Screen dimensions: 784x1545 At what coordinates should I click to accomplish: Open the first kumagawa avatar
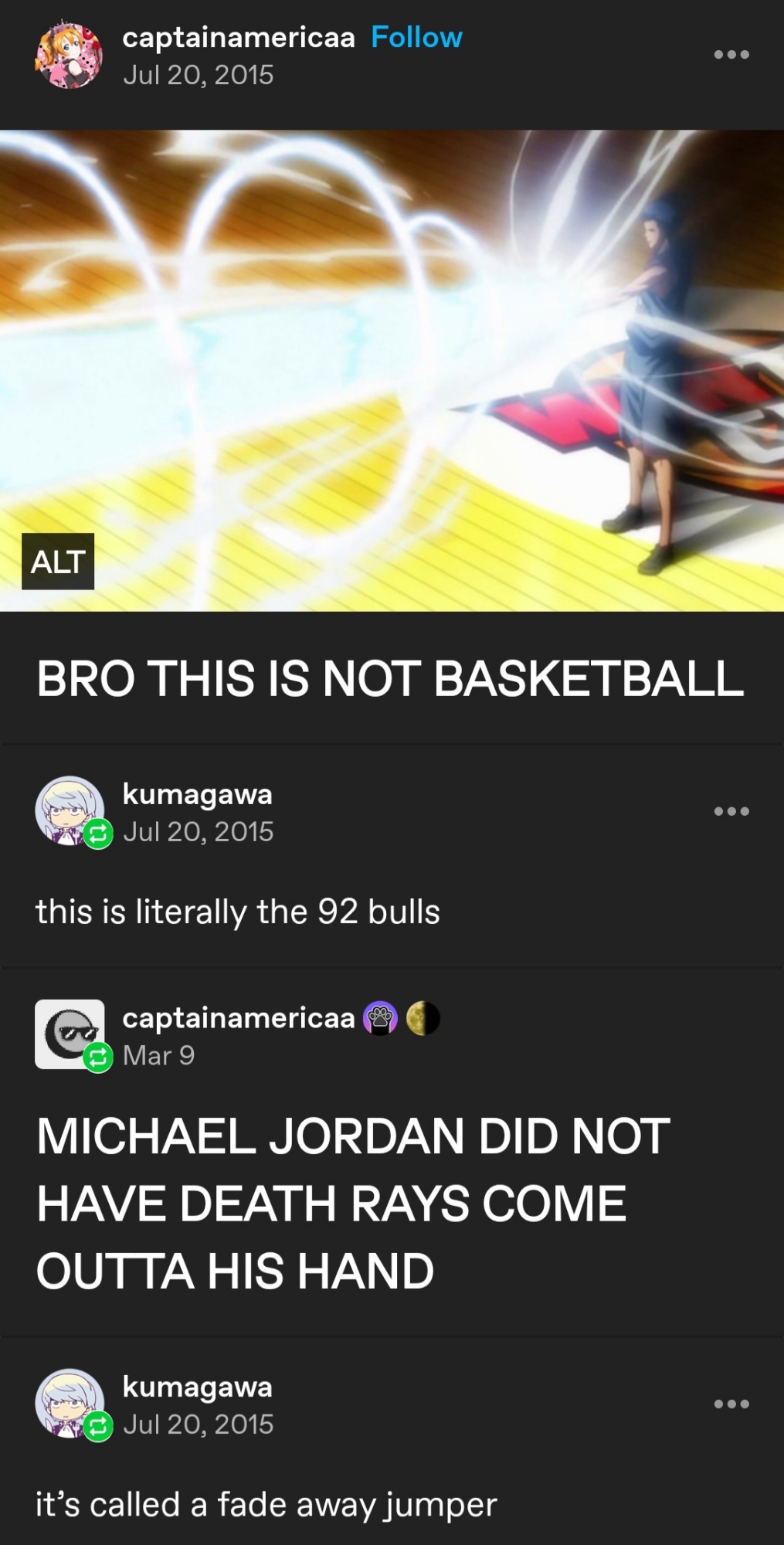tap(69, 810)
